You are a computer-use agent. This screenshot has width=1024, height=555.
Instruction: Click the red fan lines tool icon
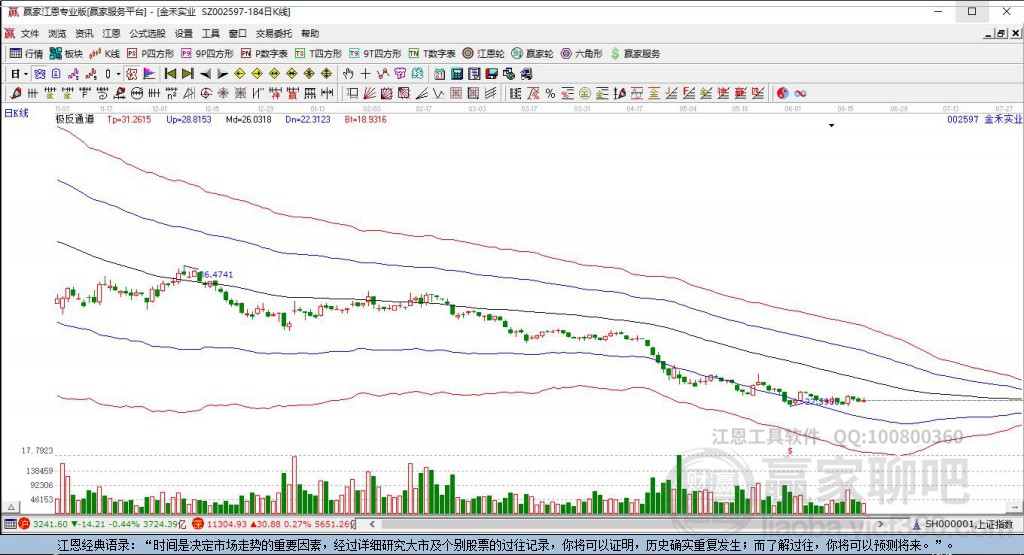coord(369,93)
